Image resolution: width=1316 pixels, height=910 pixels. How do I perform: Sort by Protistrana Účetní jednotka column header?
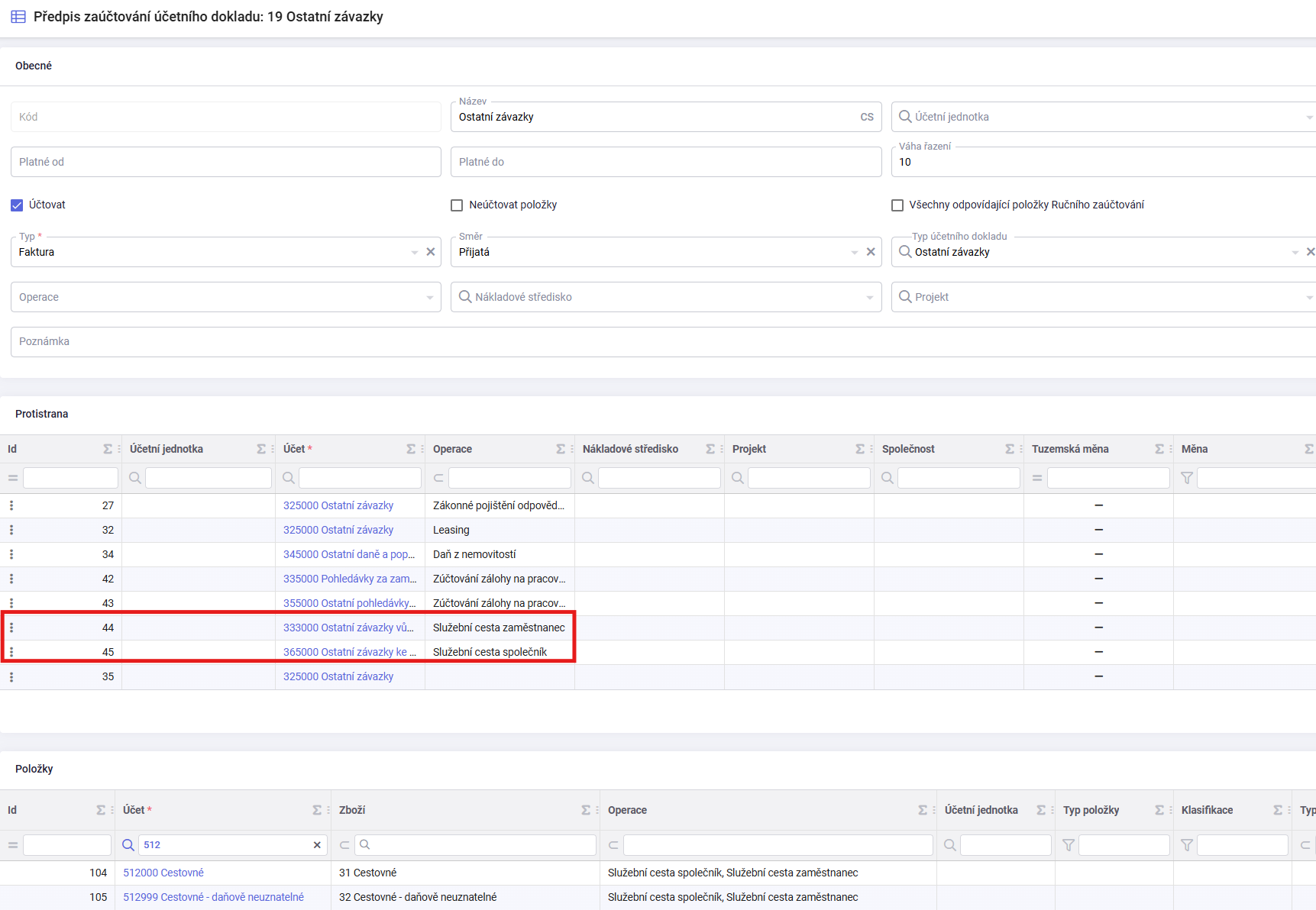[167, 449]
